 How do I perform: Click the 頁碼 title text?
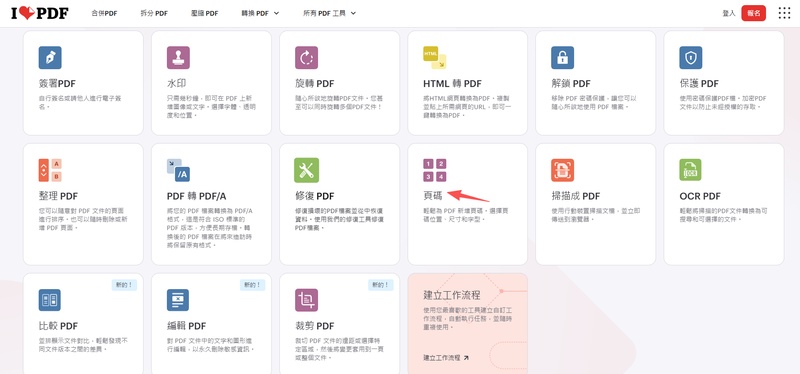433,196
